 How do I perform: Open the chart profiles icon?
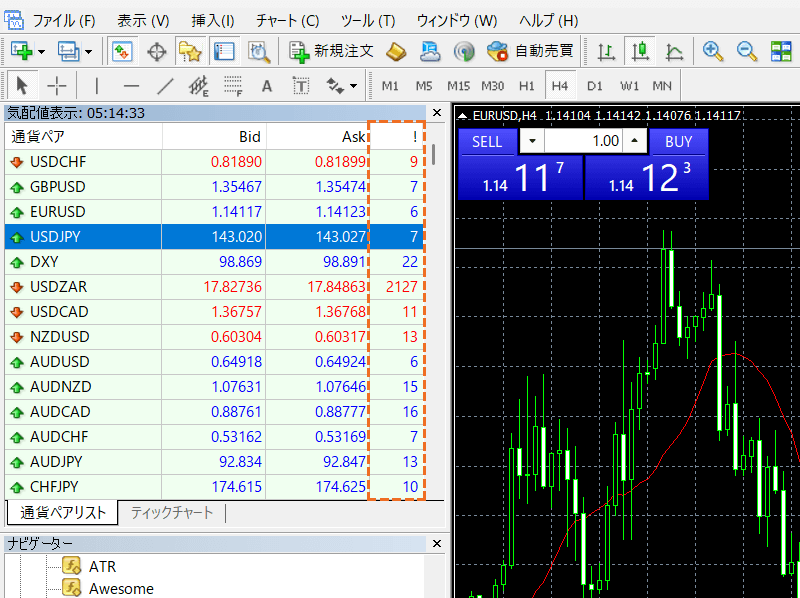pyautogui.click(x=68, y=51)
